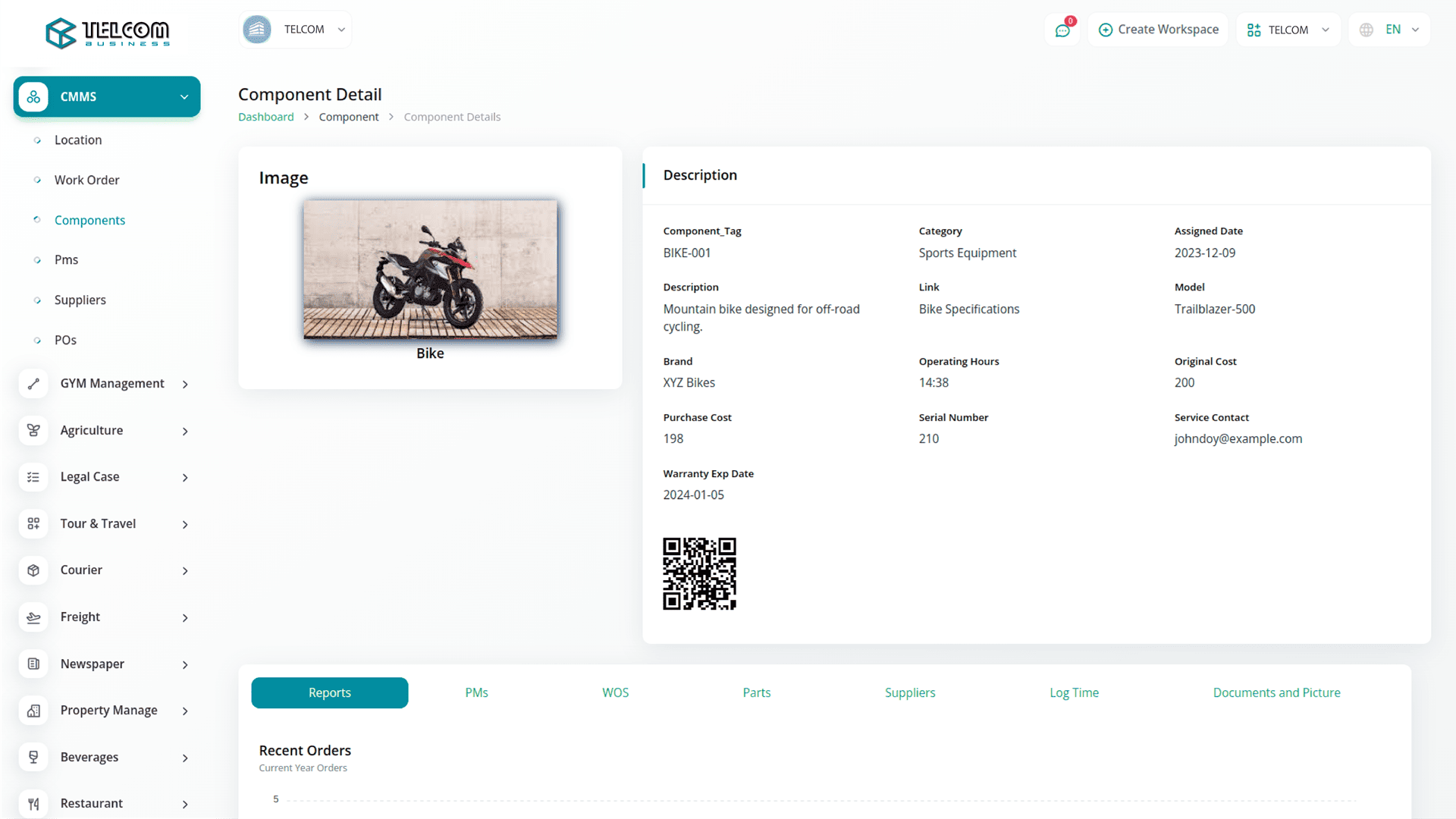
Task: Collapse the CMMS menu section
Action: click(184, 97)
